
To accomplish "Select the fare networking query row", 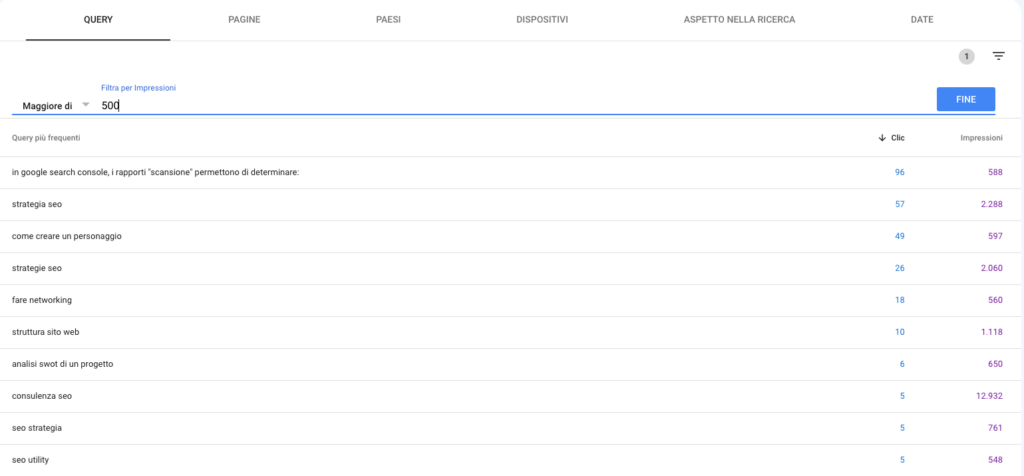I will pyautogui.click(x=512, y=300).
